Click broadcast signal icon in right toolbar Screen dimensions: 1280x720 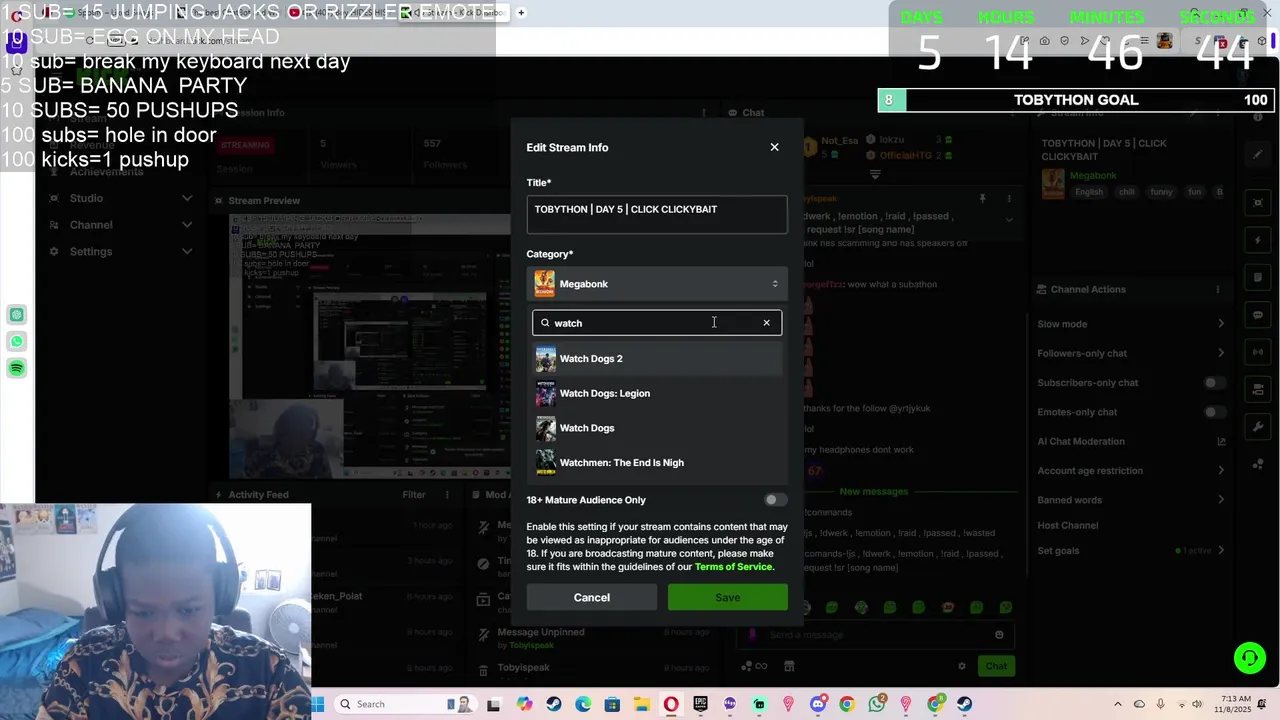point(1258,353)
